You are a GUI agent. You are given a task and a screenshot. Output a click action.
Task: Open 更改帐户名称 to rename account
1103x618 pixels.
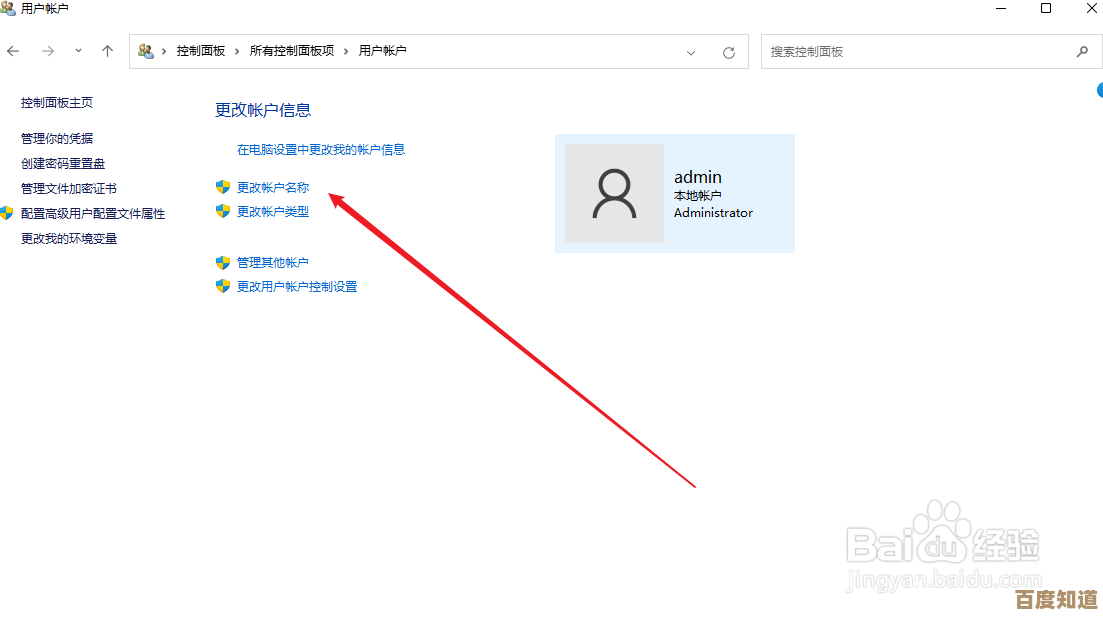click(272, 186)
